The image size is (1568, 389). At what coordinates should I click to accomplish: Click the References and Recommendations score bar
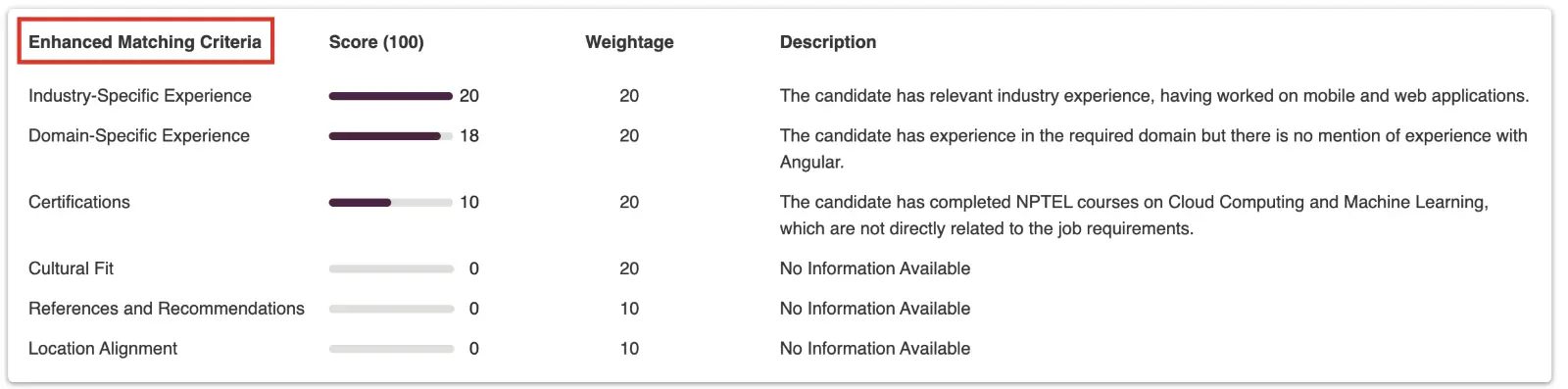point(391,309)
